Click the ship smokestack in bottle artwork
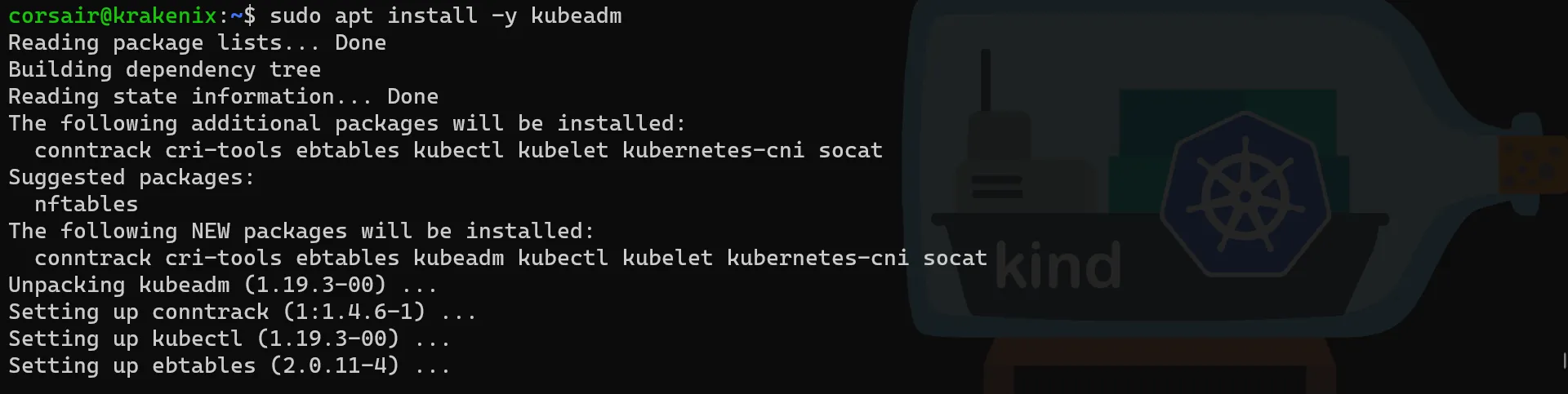 [986, 81]
